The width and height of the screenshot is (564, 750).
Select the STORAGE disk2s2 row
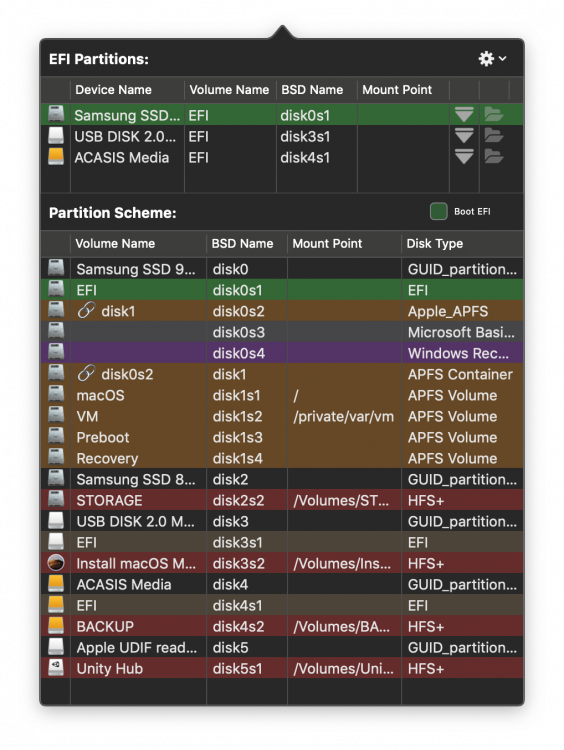pos(282,500)
